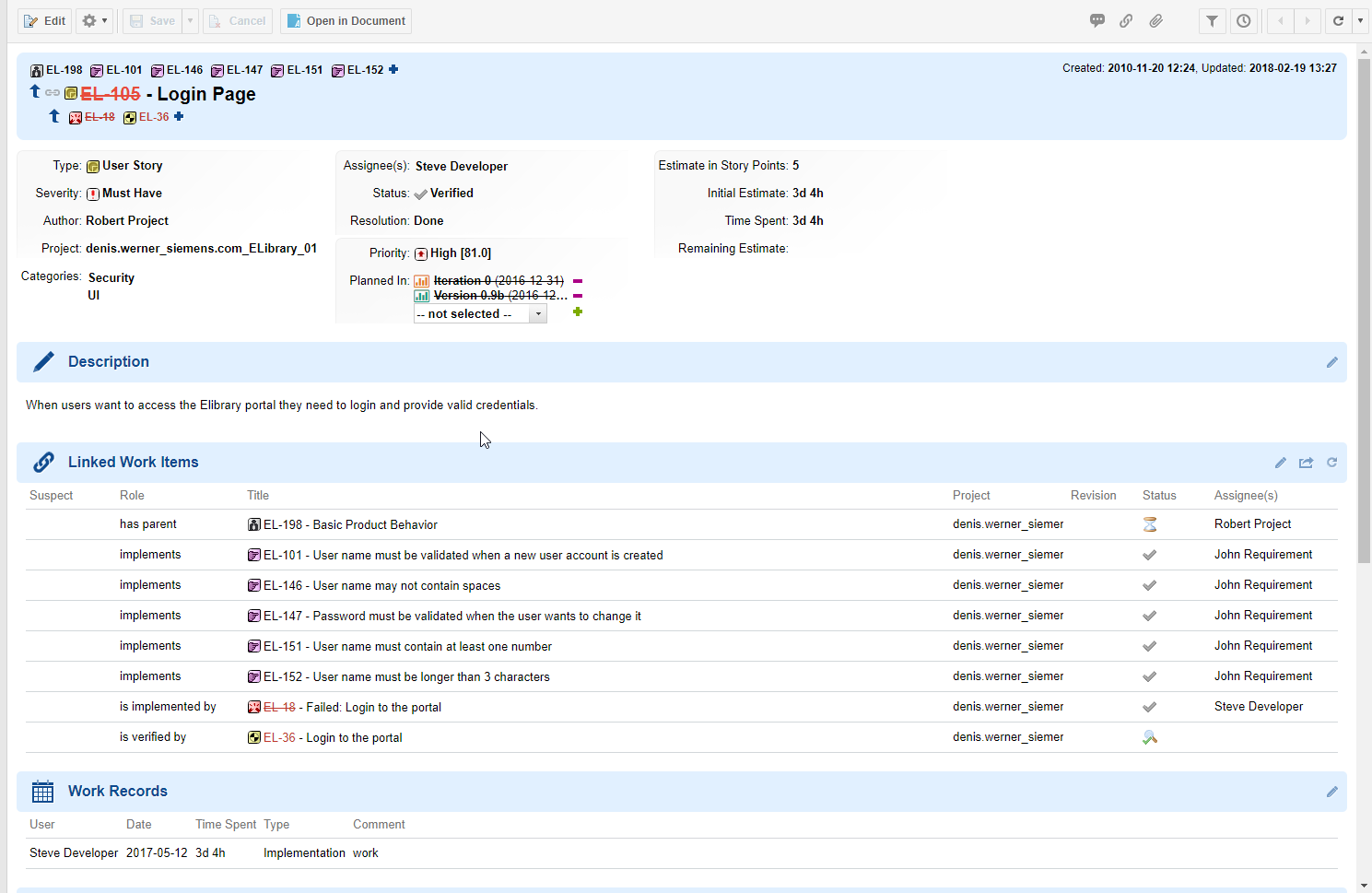This screenshot has width=1372, height=893.
Task: Remove Iteration 0 plan with minus icon
Action: 578,281
